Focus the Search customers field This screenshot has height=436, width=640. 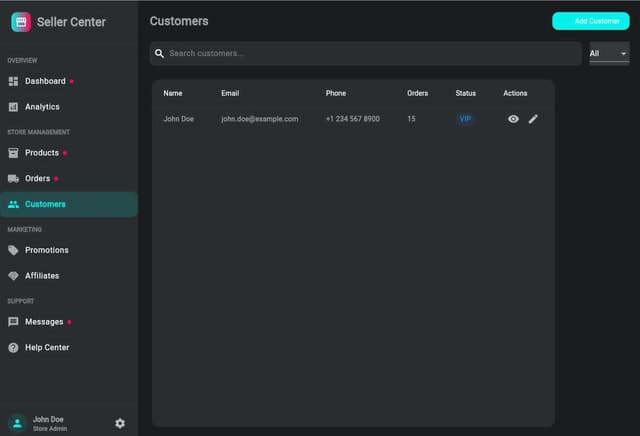pyautogui.click(x=370, y=53)
